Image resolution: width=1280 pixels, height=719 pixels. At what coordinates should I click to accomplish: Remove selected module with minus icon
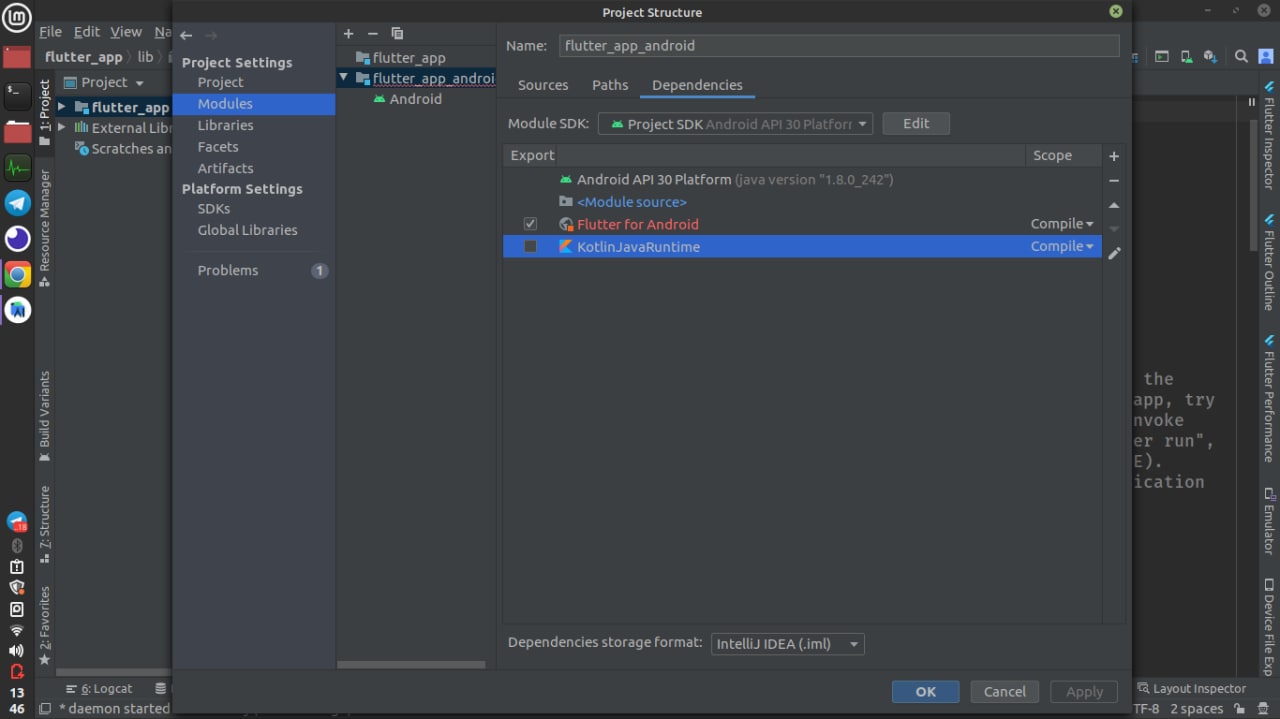point(373,34)
